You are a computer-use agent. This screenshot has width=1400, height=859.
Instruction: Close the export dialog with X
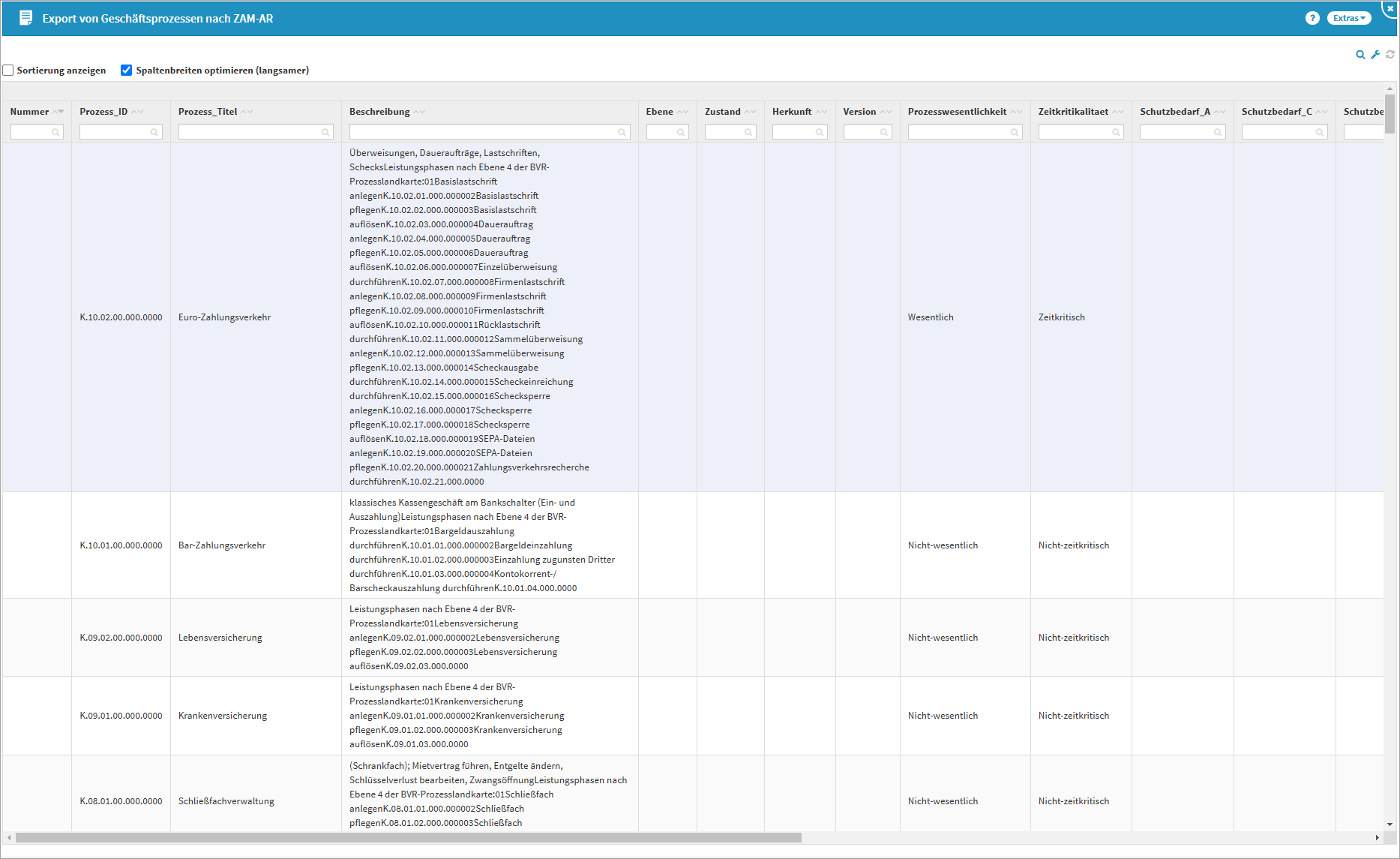(1390, 8)
